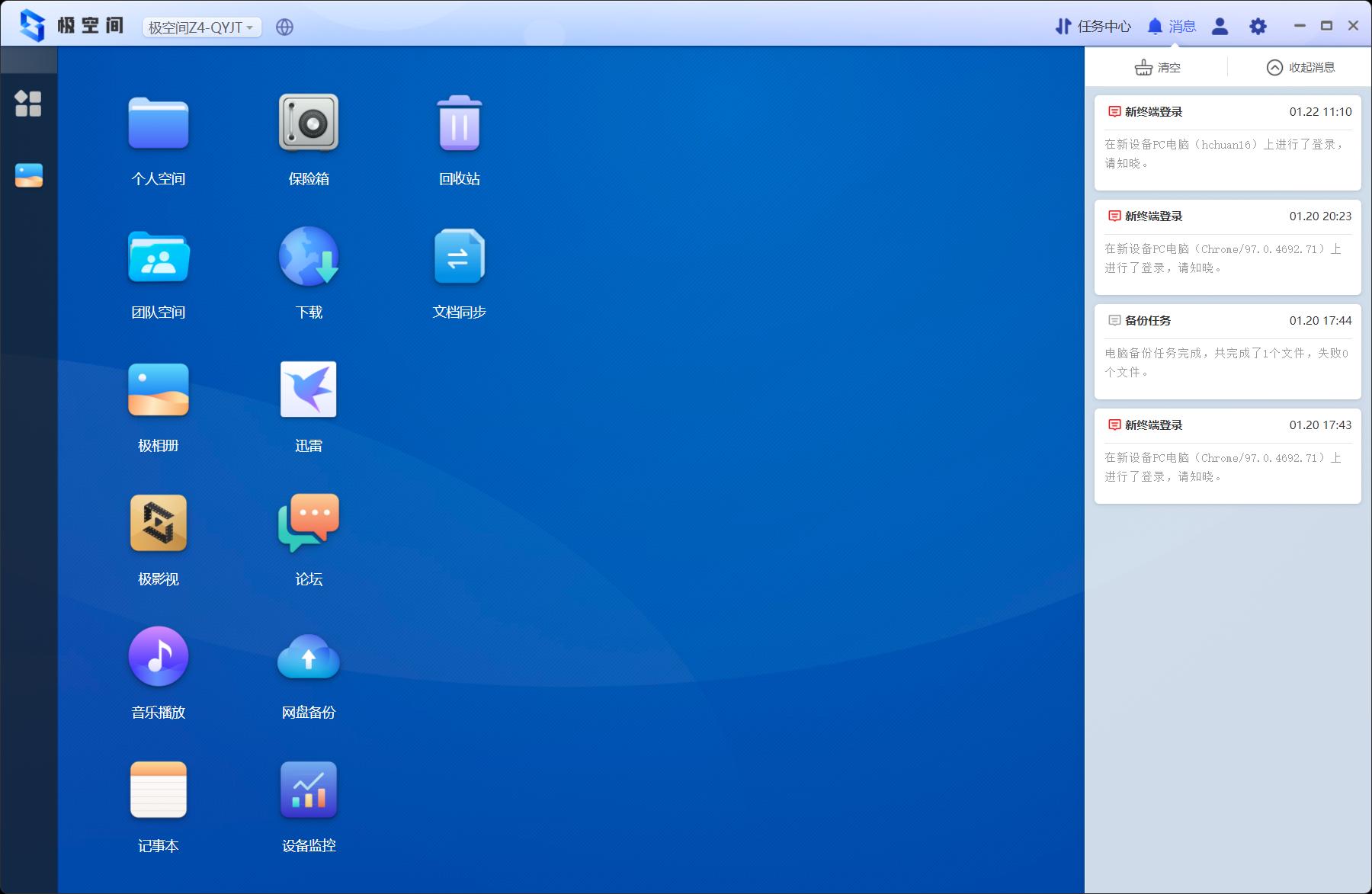Open the 回收站 recycle bin

[459, 123]
